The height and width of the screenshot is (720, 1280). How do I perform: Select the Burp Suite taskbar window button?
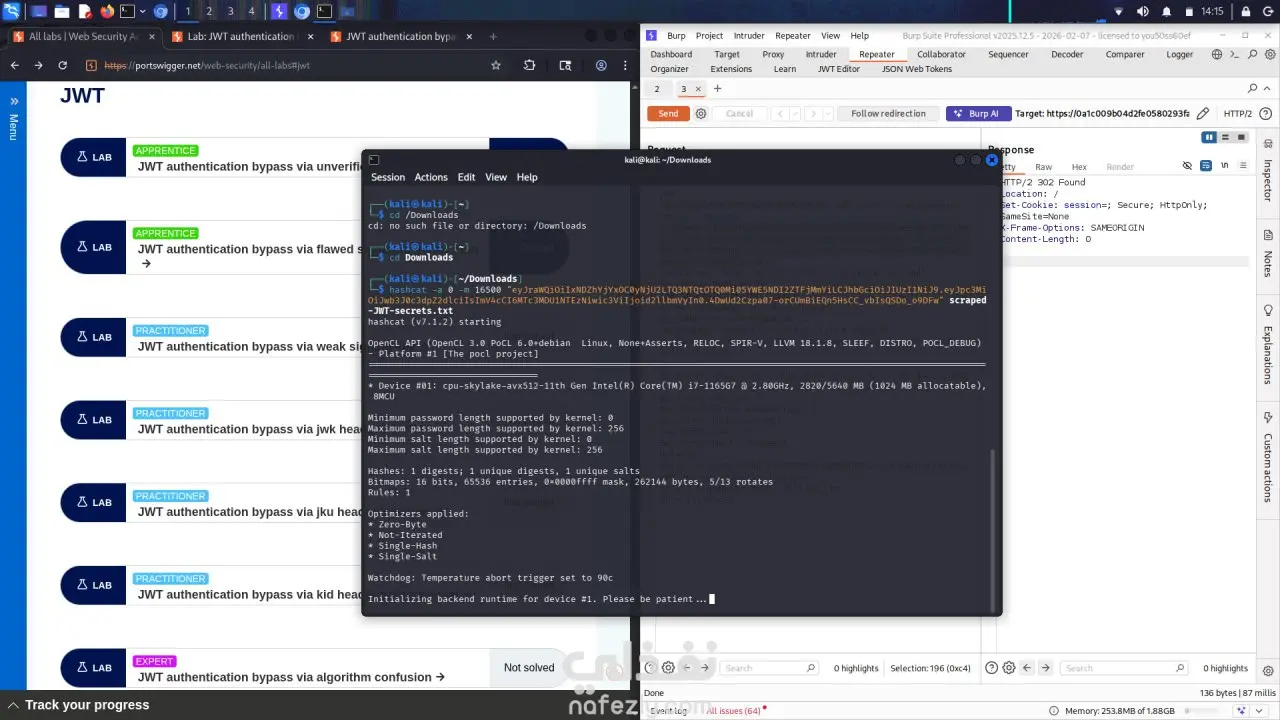[x=279, y=12]
